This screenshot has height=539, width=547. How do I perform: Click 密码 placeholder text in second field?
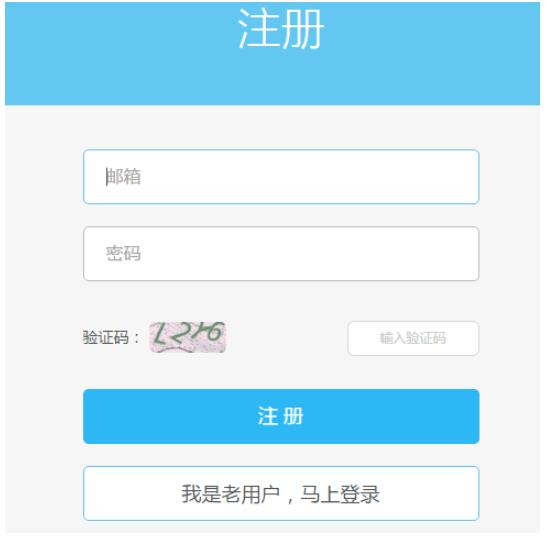(x=123, y=253)
